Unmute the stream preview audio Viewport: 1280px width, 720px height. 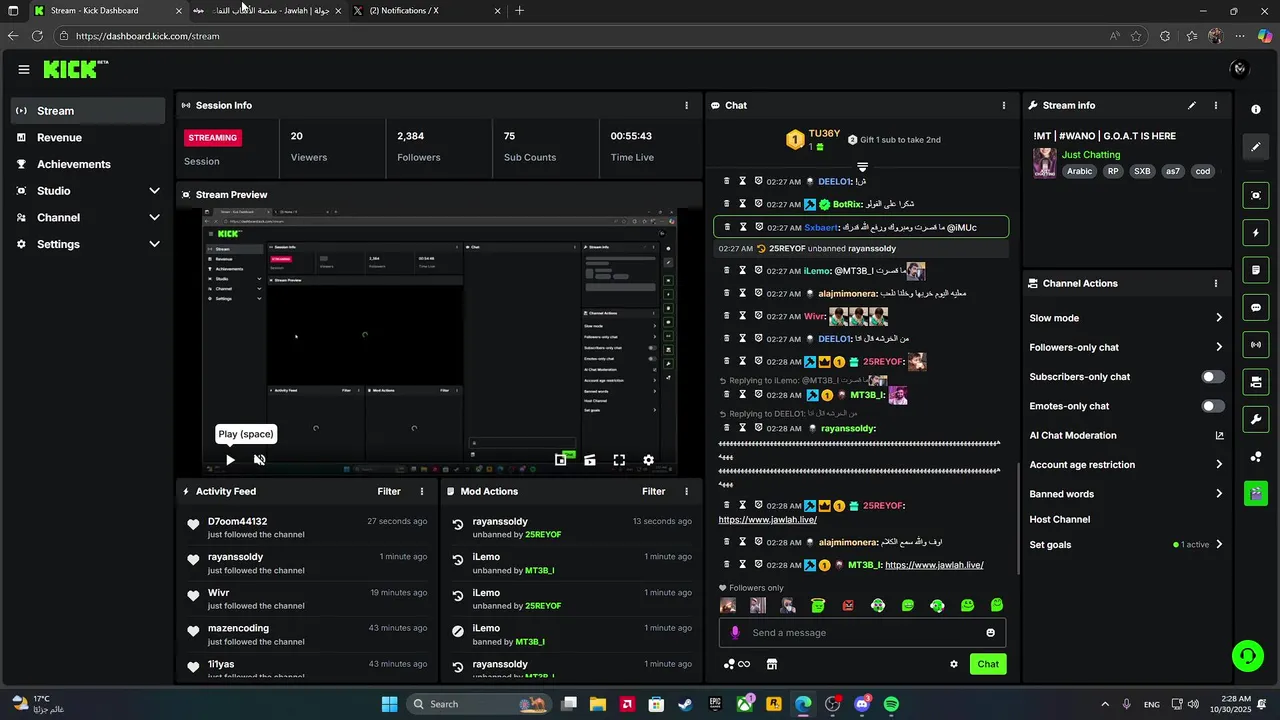pos(259,460)
